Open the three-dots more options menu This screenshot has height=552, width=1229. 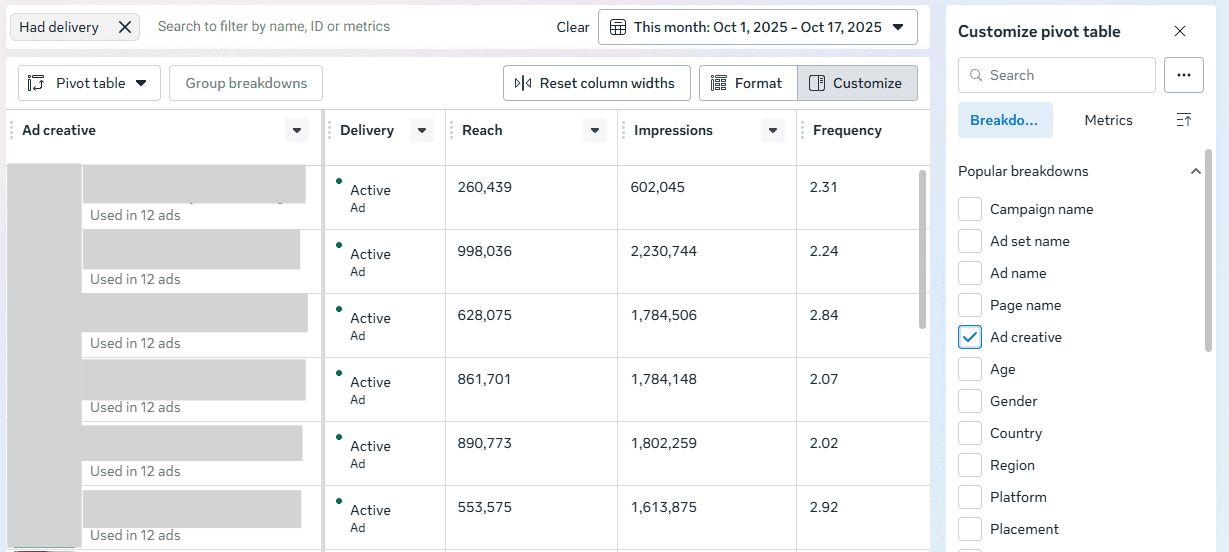tap(1184, 75)
